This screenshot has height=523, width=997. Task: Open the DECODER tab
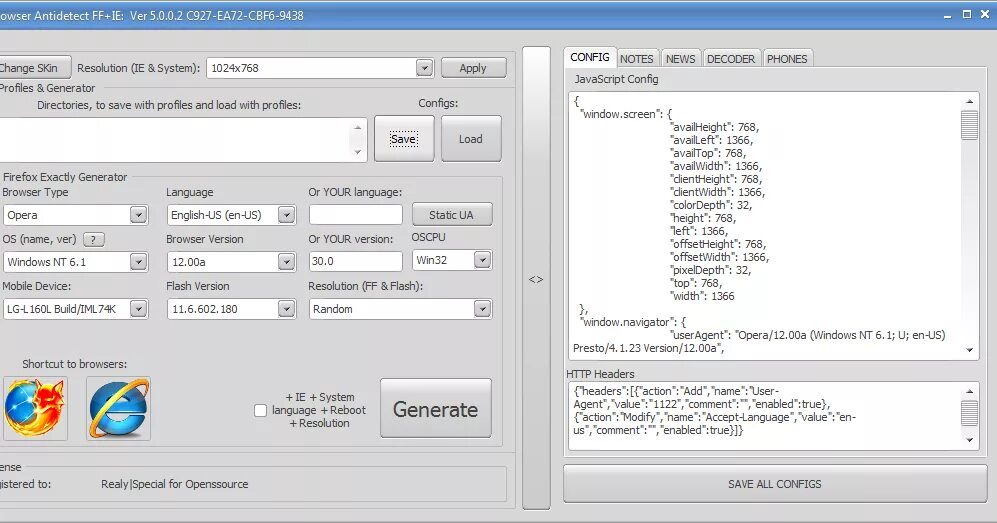pyautogui.click(x=731, y=58)
